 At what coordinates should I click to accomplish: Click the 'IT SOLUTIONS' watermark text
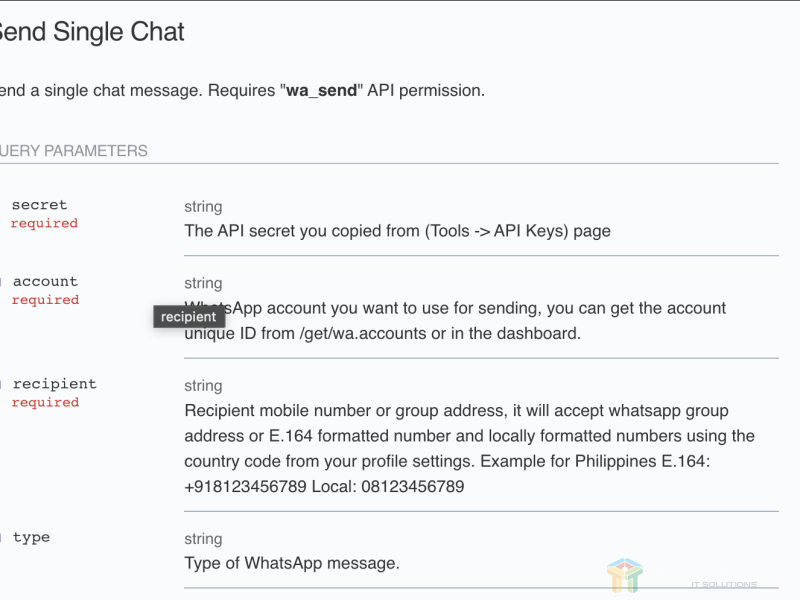point(723,585)
